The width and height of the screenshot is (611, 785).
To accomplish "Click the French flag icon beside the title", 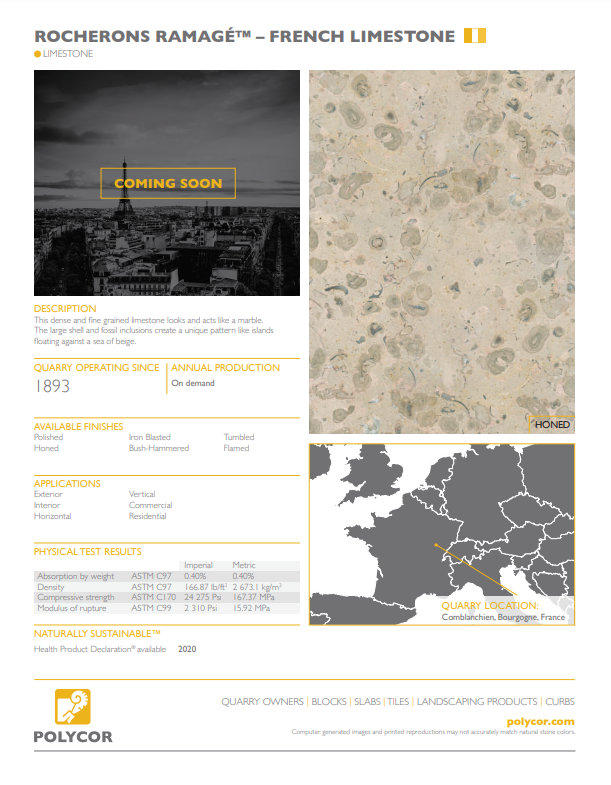I will point(475,36).
